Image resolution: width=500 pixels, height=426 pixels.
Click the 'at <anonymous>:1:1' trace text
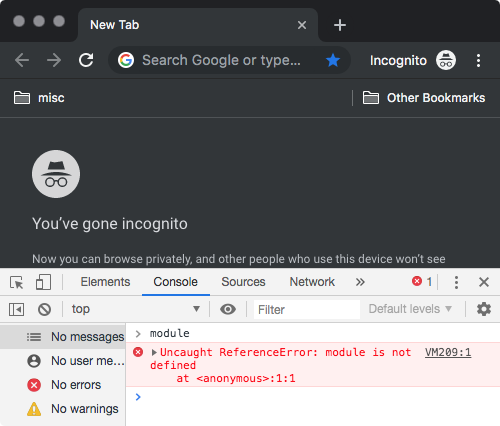(236, 379)
